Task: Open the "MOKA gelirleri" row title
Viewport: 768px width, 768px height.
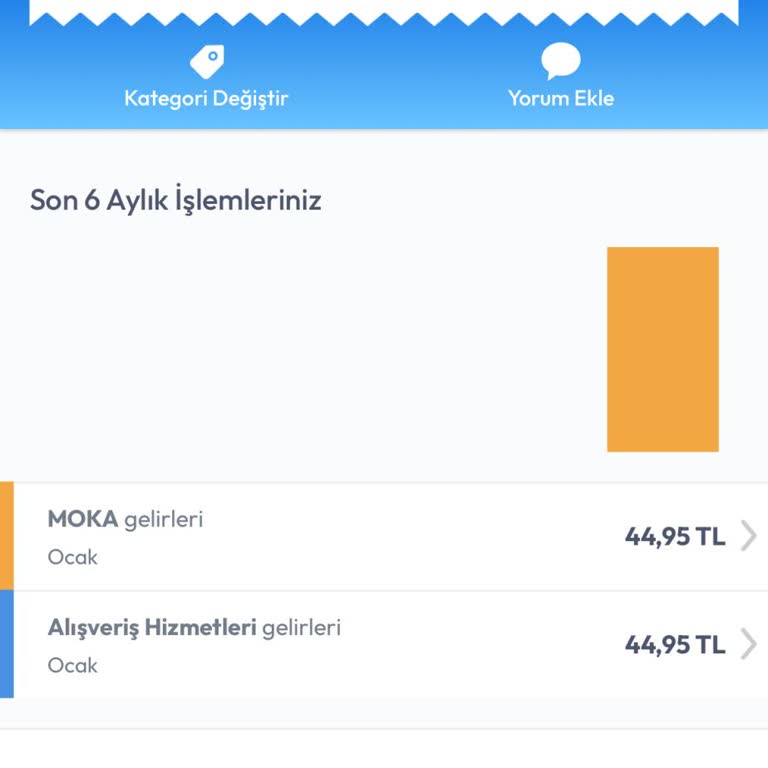Action: [x=125, y=519]
